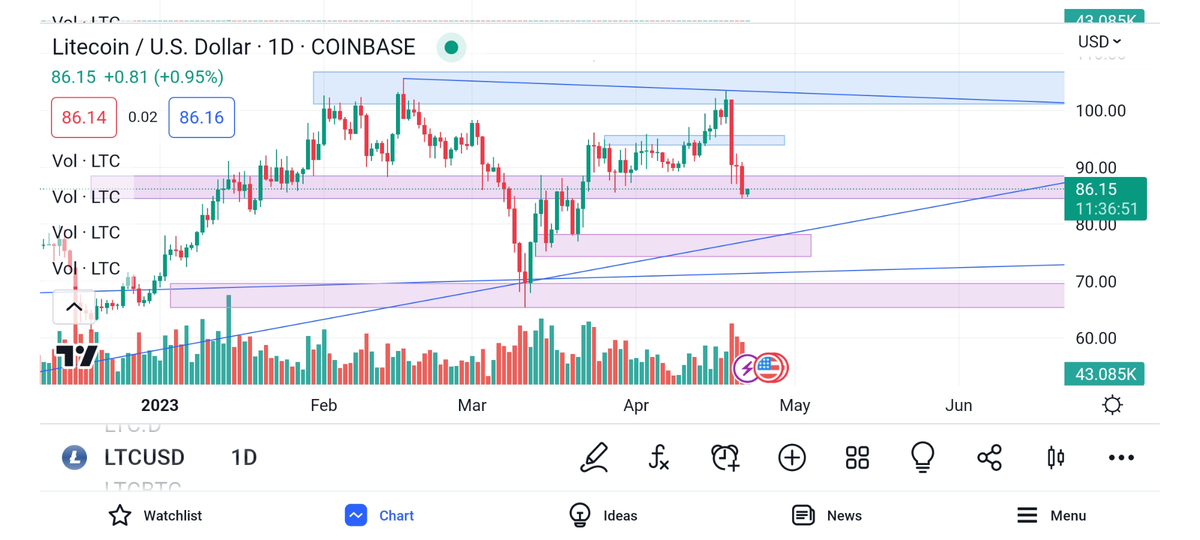Screen dimensions: 1200x540
Task: Open the USD currency dropdown
Action: tap(1099, 42)
